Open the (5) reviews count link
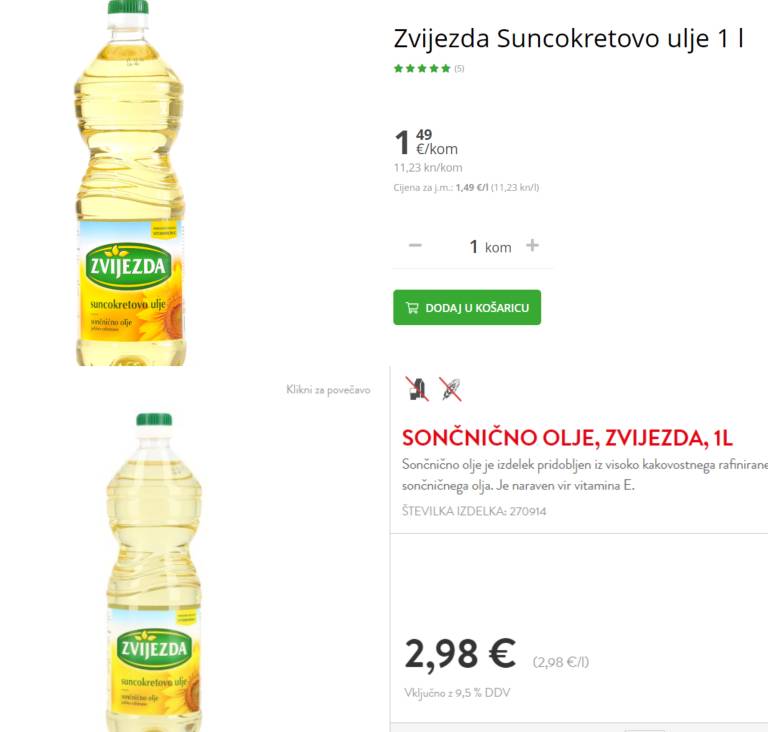The width and height of the screenshot is (768, 732). pyautogui.click(x=459, y=69)
